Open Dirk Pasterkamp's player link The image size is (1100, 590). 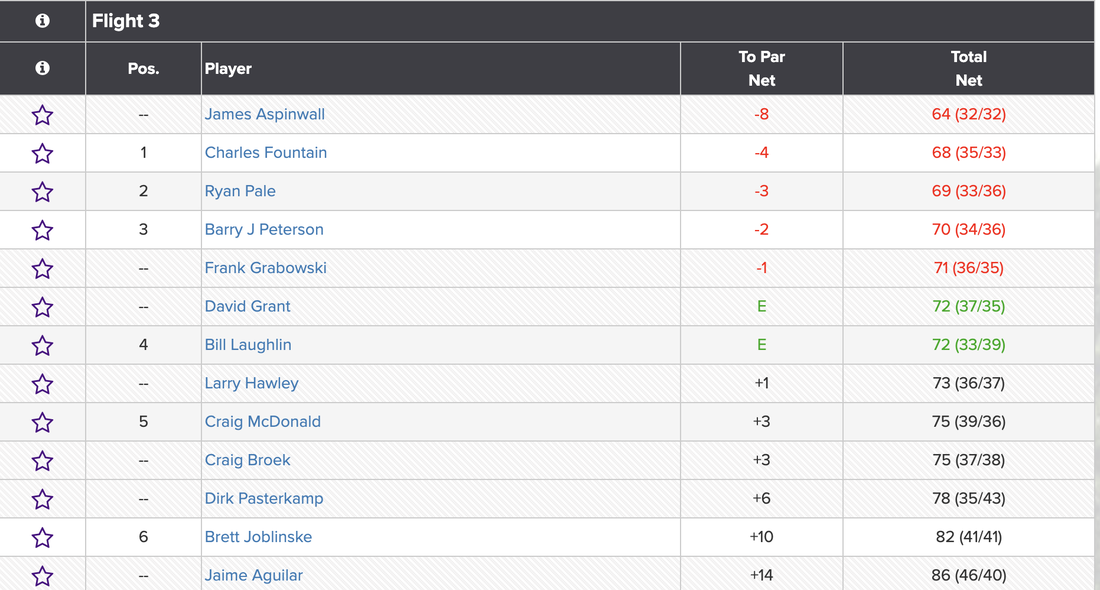[x=264, y=498]
